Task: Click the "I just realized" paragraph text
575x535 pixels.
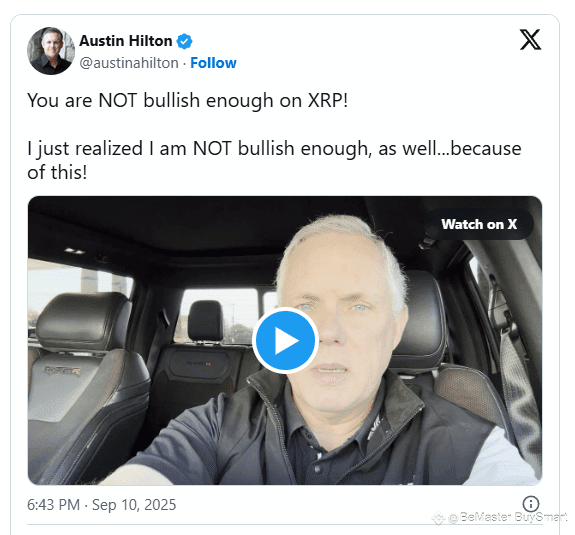Action: tap(274, 160)
